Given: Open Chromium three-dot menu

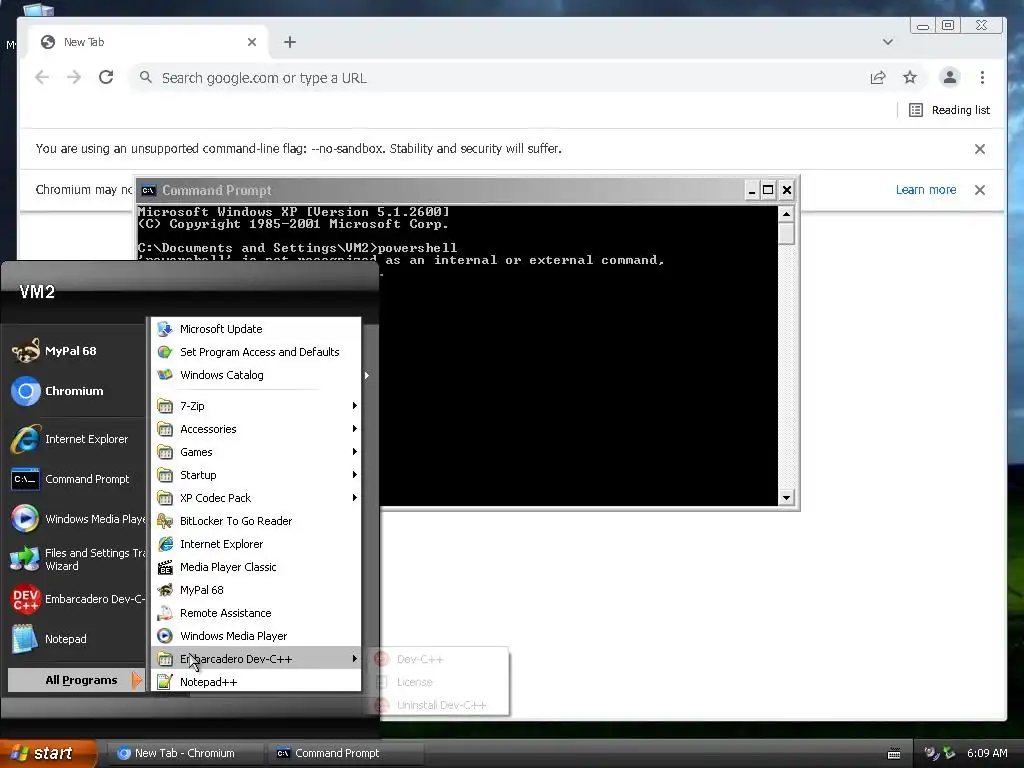Looking at the screenshot, I should click(982, 78).
